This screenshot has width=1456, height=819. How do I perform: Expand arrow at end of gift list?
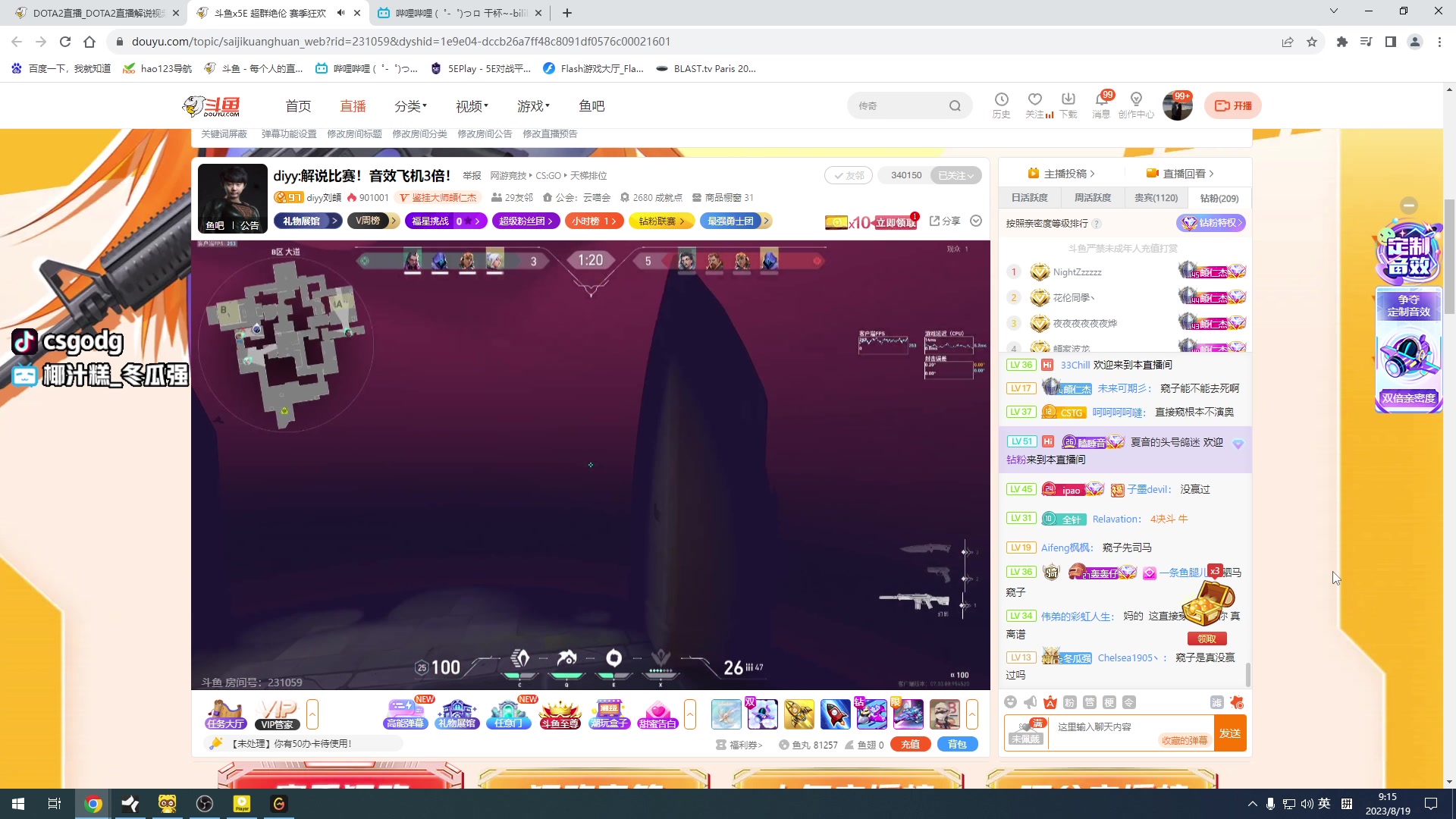pyautogui.click(x=972, y=714)
